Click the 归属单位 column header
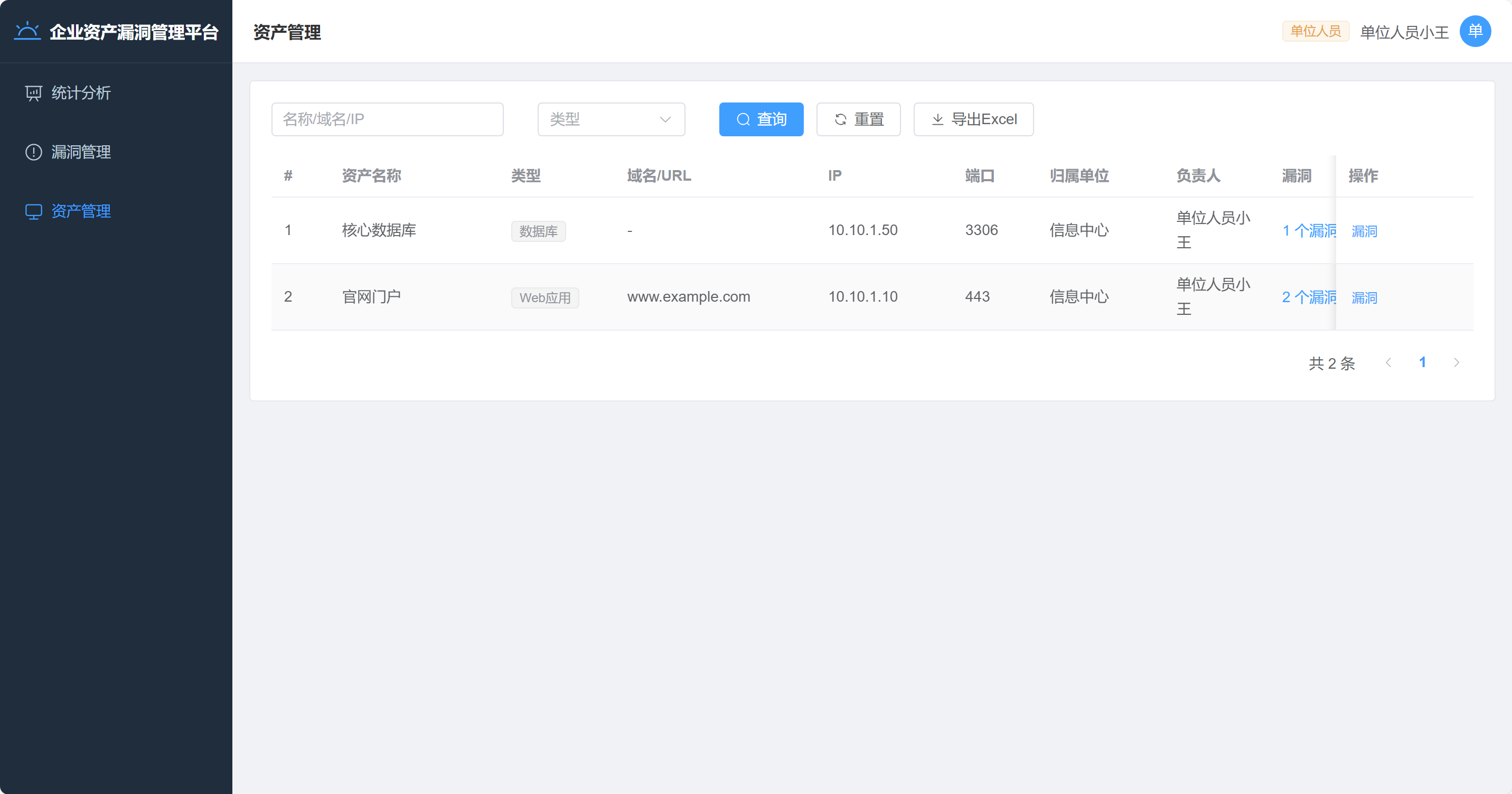The width and height of the screenshot is (1512, 794). (1079, 175)
